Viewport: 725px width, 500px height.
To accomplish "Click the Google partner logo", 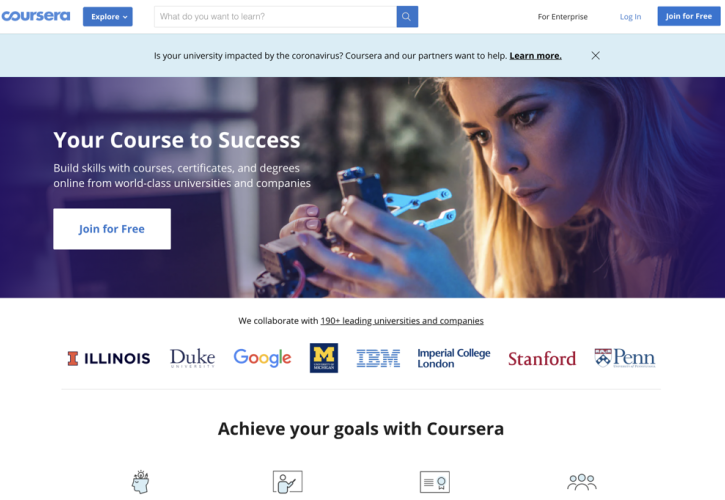I will click(x=262, y=358).
